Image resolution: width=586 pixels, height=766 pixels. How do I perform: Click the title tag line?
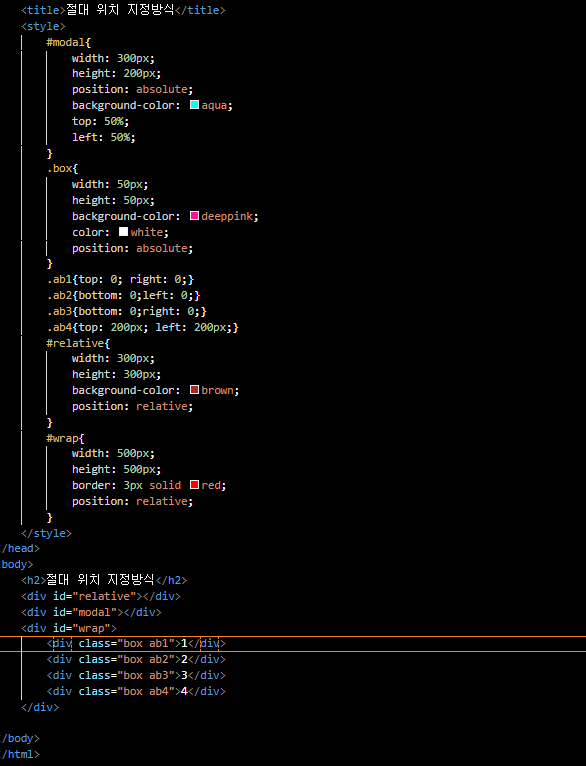click(x=123, y=10)
